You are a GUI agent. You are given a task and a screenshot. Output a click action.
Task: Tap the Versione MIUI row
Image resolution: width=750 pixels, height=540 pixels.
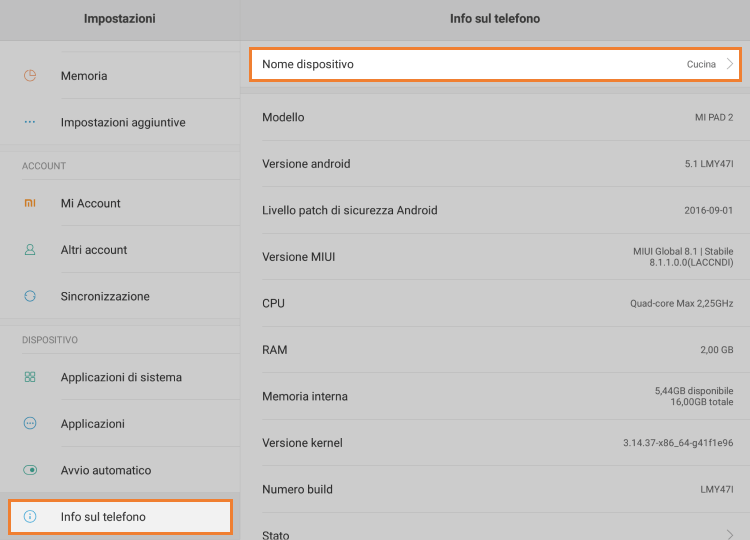(x=495, y=257)
